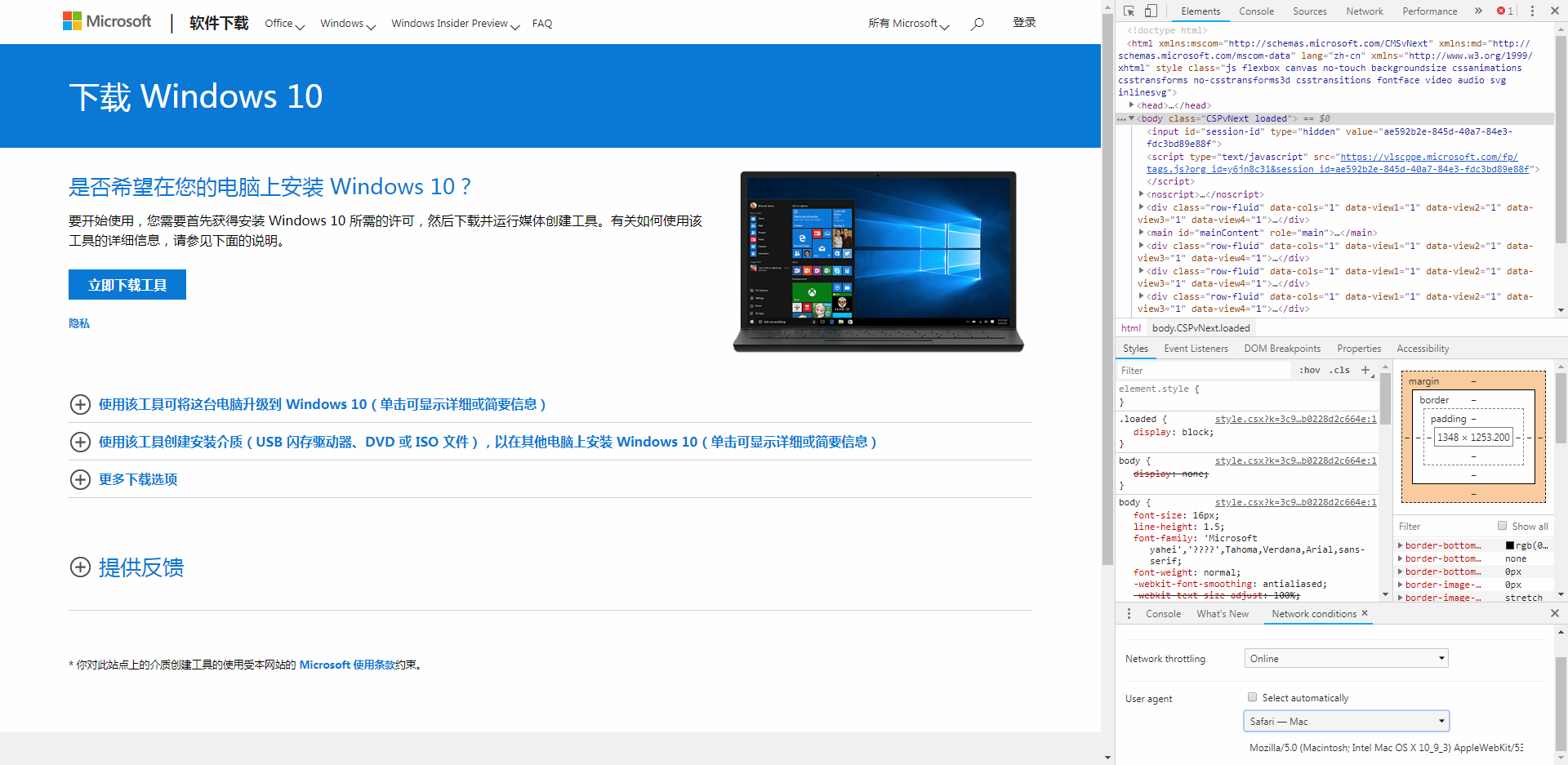Toggle the device toolbar icon
This screenshot has width=1568, height=765.
pos(1151,11)
